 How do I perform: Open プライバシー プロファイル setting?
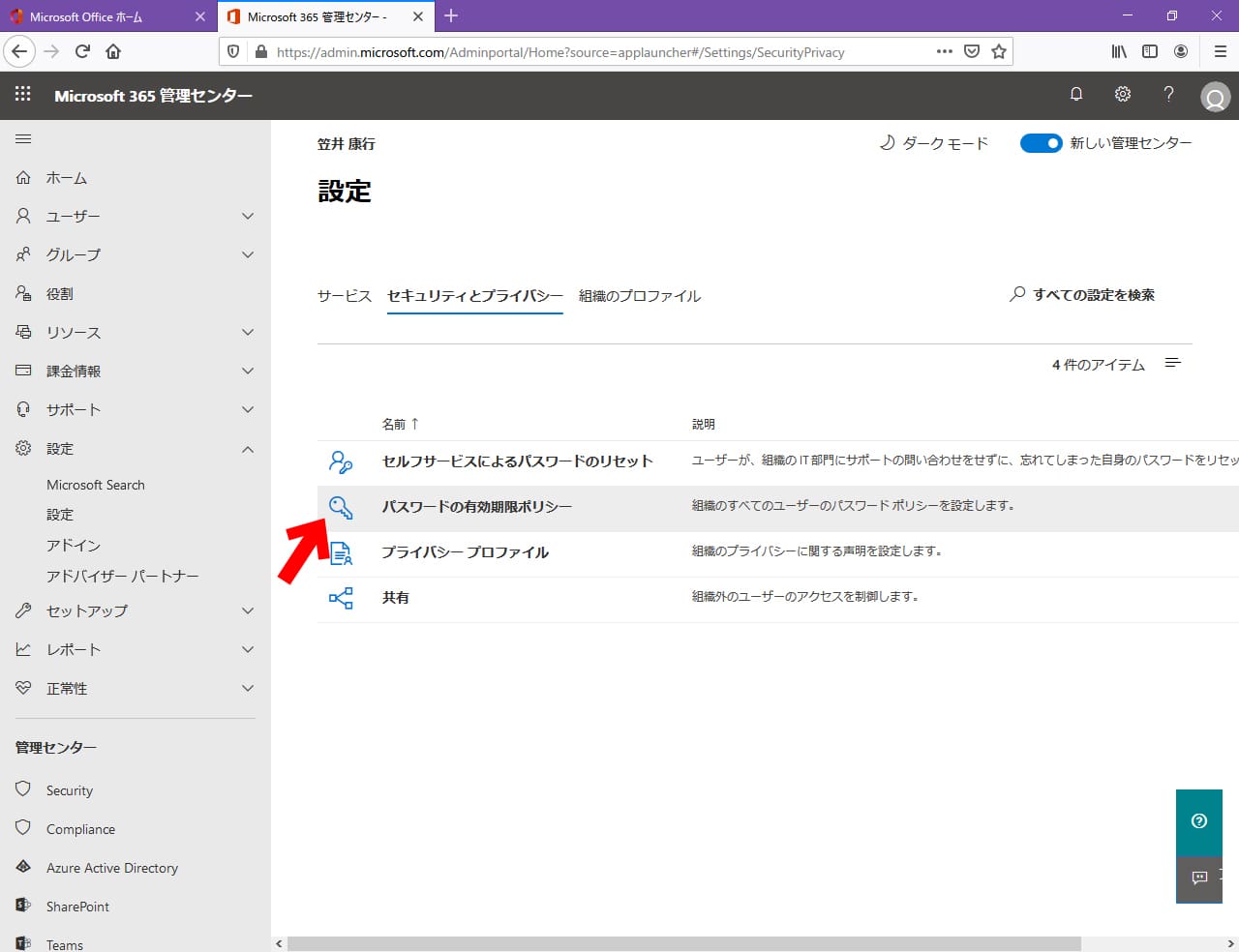(x=466, y=552)
